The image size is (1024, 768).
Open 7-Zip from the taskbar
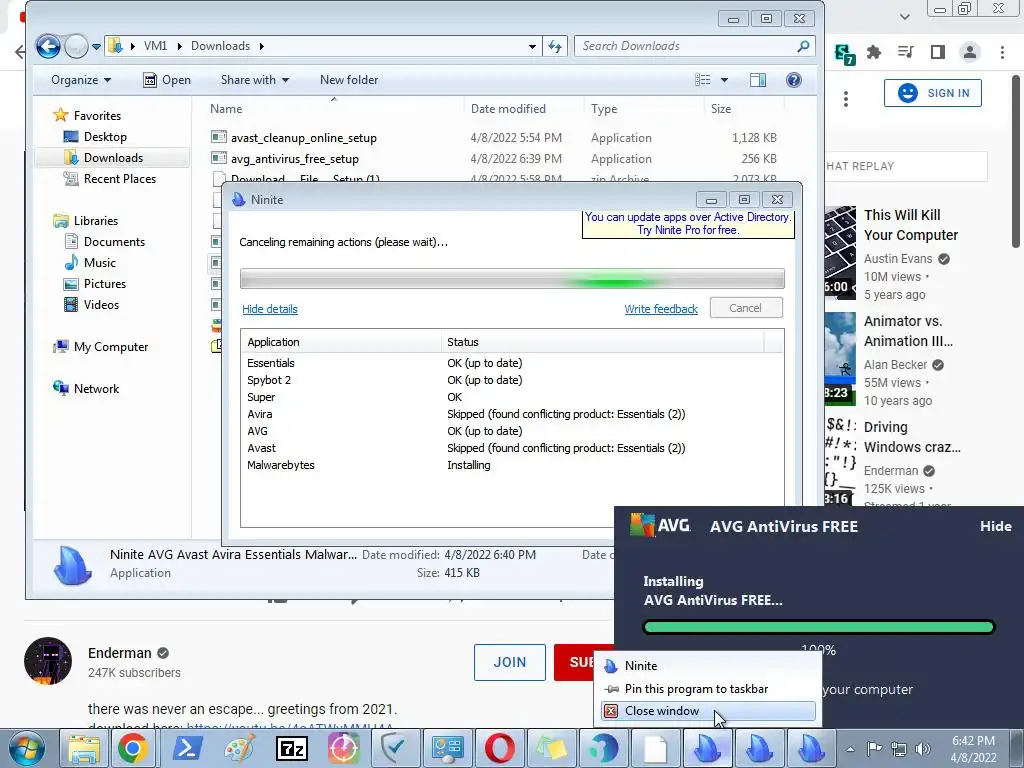click(x=292, y=748)
